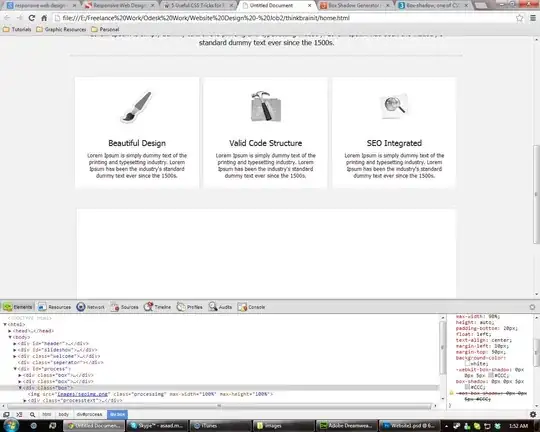The height and width of the screenshot is (432, 540).
Task: Open DevTools settings gear
Action: pos(533,414)
